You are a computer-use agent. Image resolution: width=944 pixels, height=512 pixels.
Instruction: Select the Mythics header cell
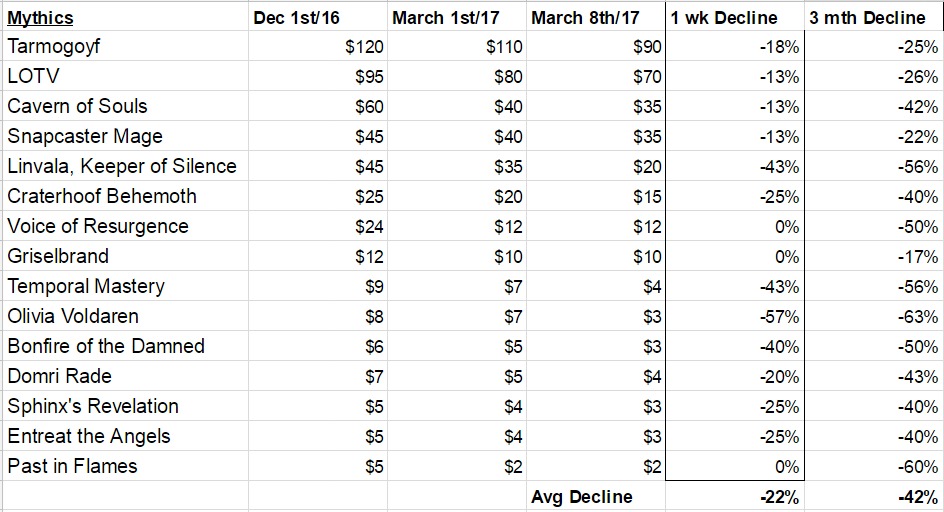[125, 17]
